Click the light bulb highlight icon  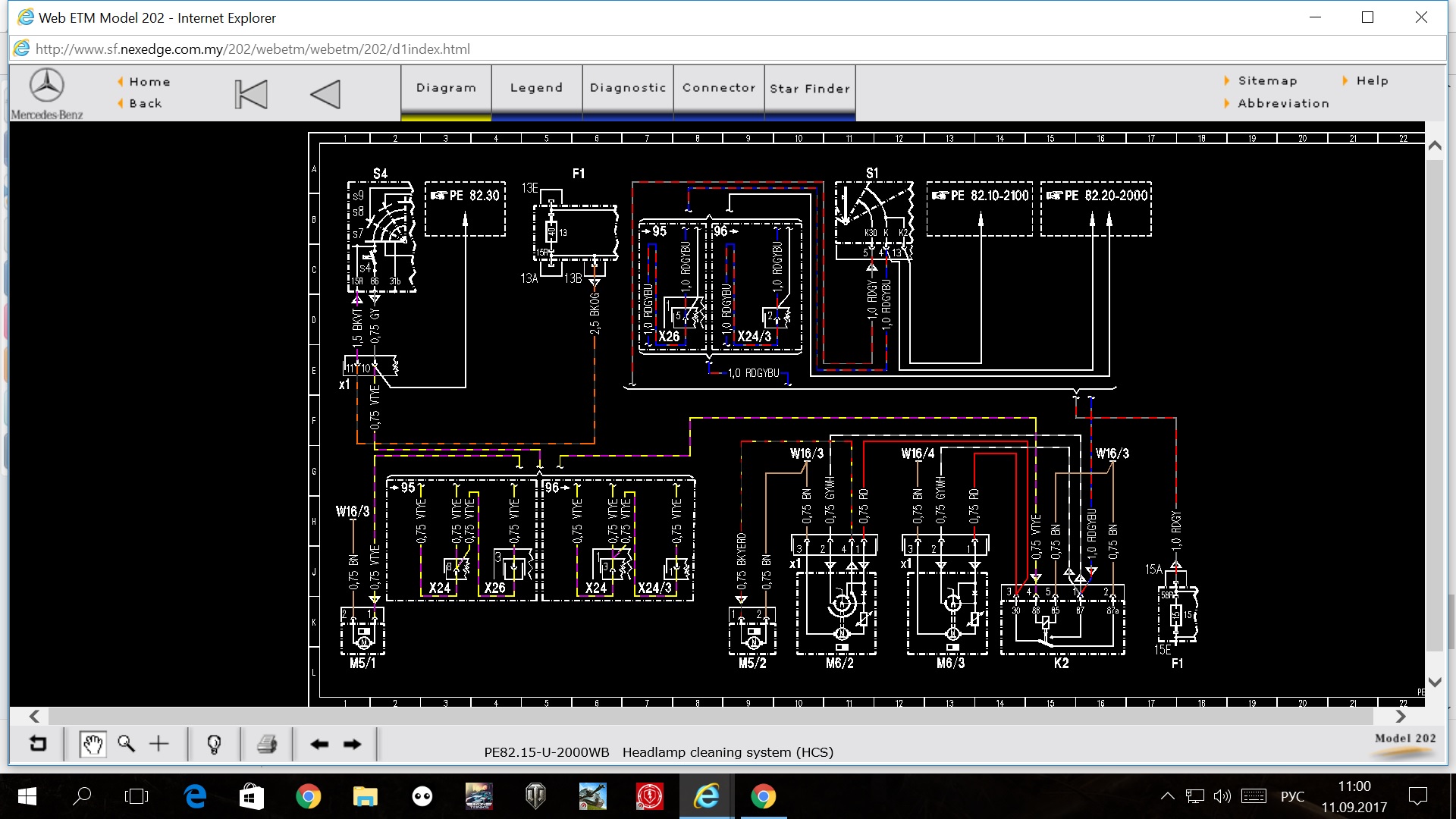[x=214, y=744]
